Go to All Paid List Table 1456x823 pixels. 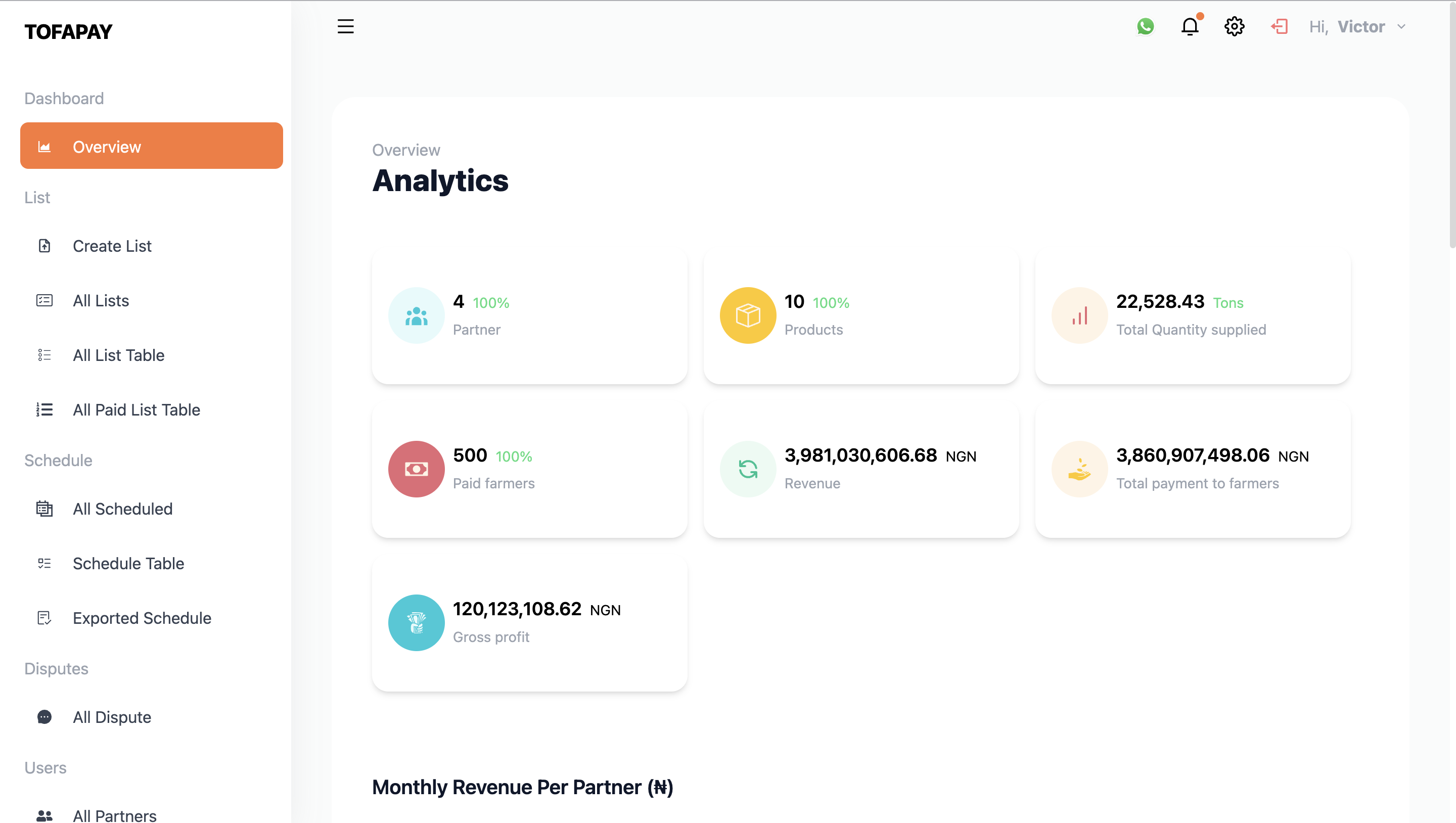136,410
